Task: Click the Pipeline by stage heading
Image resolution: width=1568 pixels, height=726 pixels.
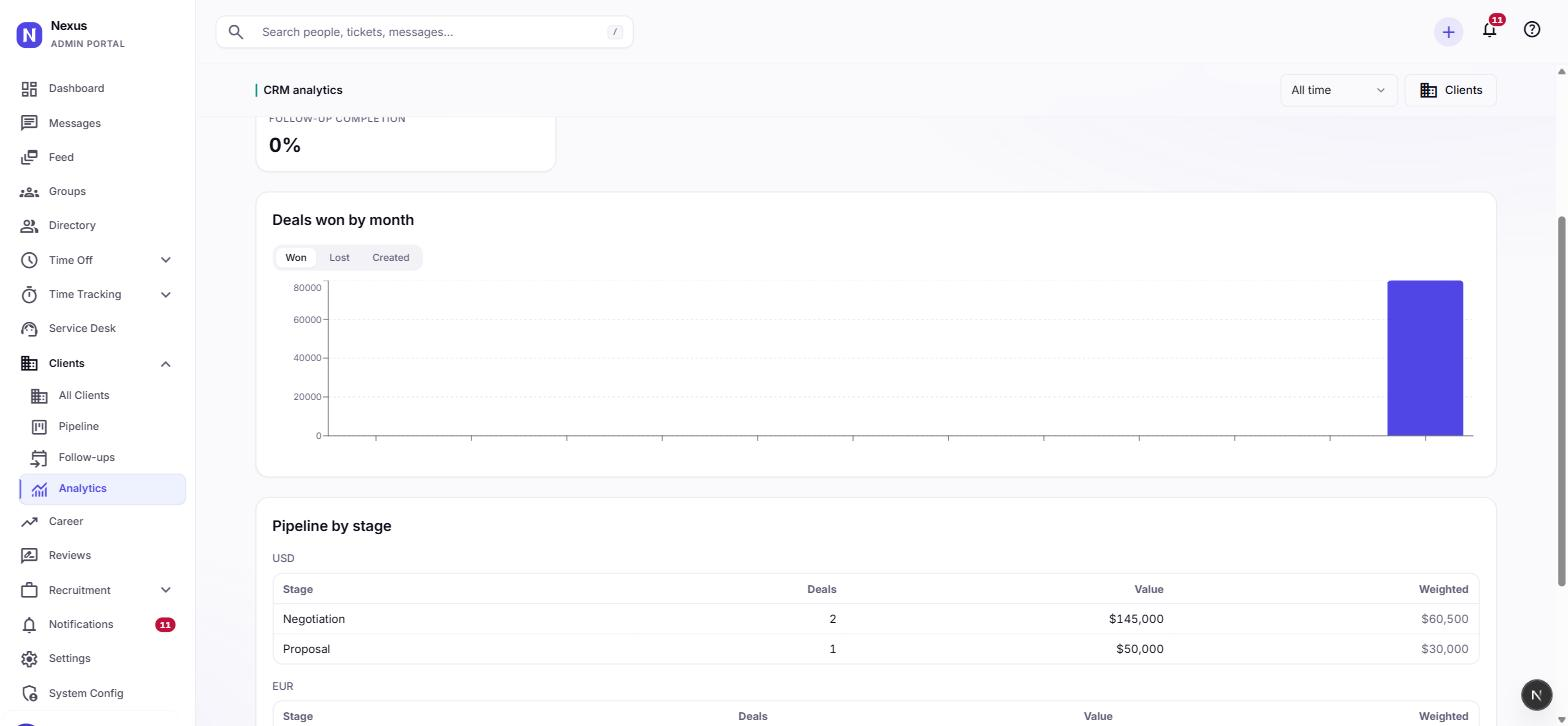Action: tap(332, 526)
